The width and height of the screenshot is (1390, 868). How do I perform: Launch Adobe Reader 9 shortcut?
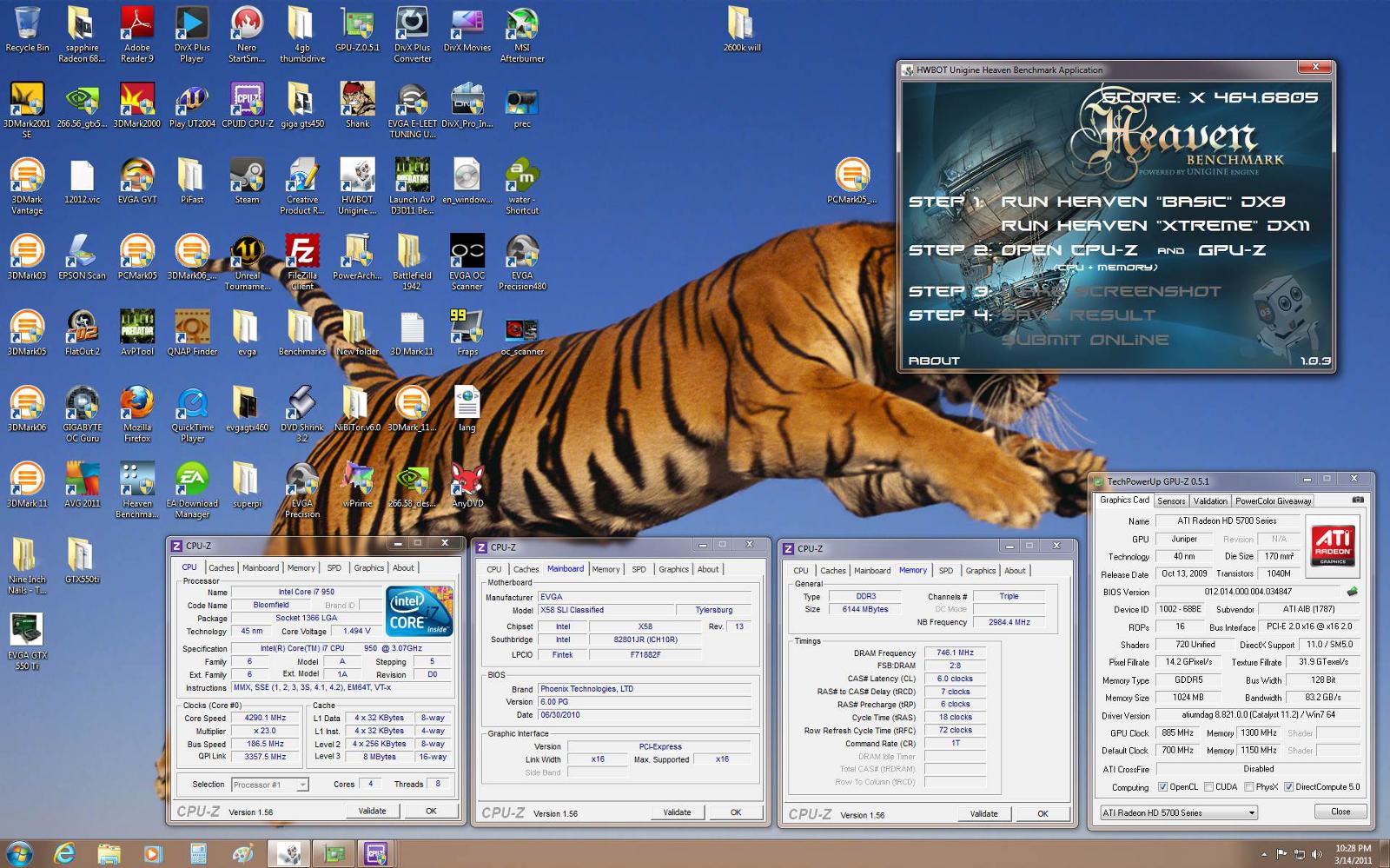pyautogui.click(x=137, y=35)
